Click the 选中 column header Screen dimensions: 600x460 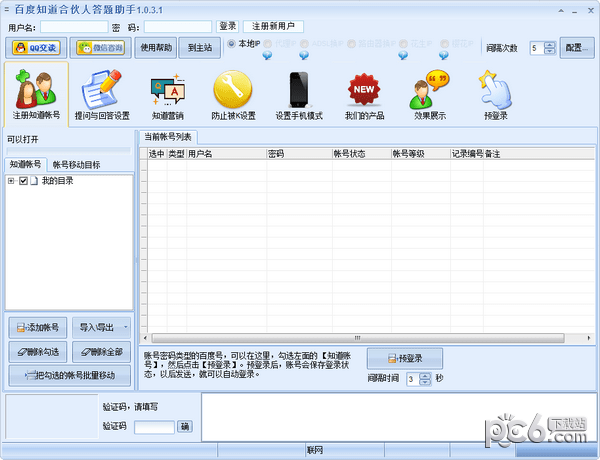click(157, 154)
